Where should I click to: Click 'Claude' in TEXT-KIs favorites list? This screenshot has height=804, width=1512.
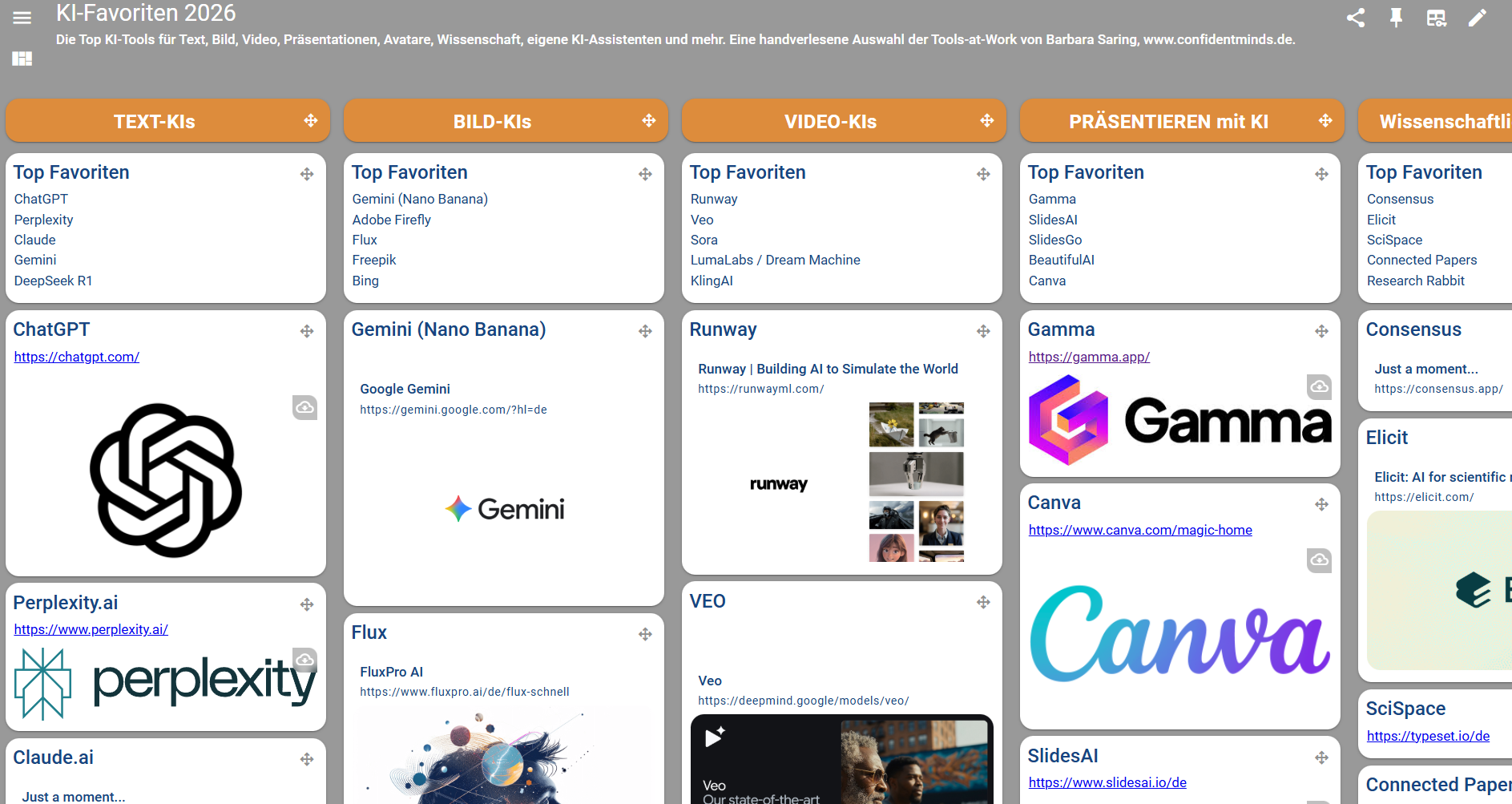34,240
